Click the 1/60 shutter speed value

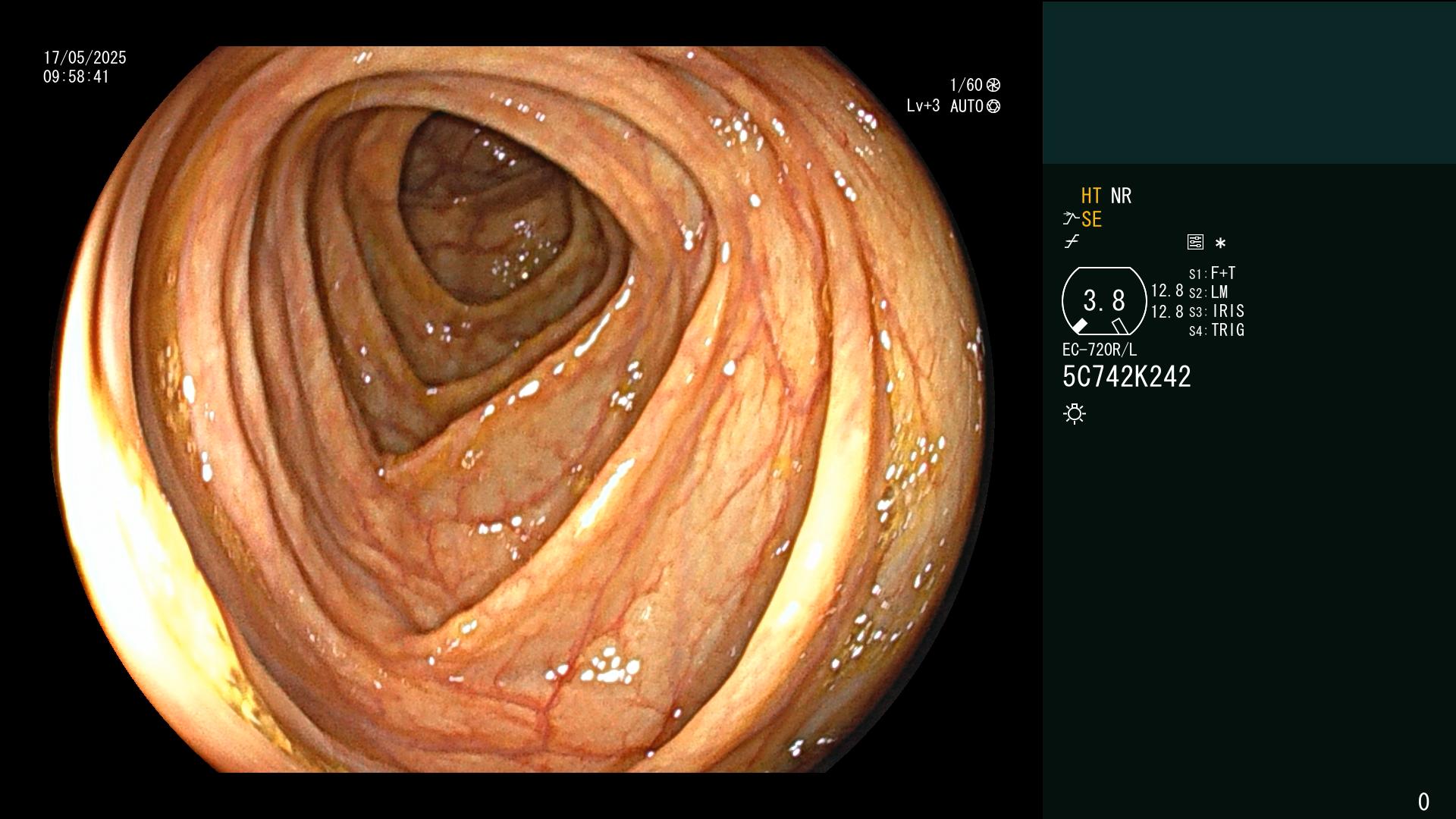click(x=966, y=85)
